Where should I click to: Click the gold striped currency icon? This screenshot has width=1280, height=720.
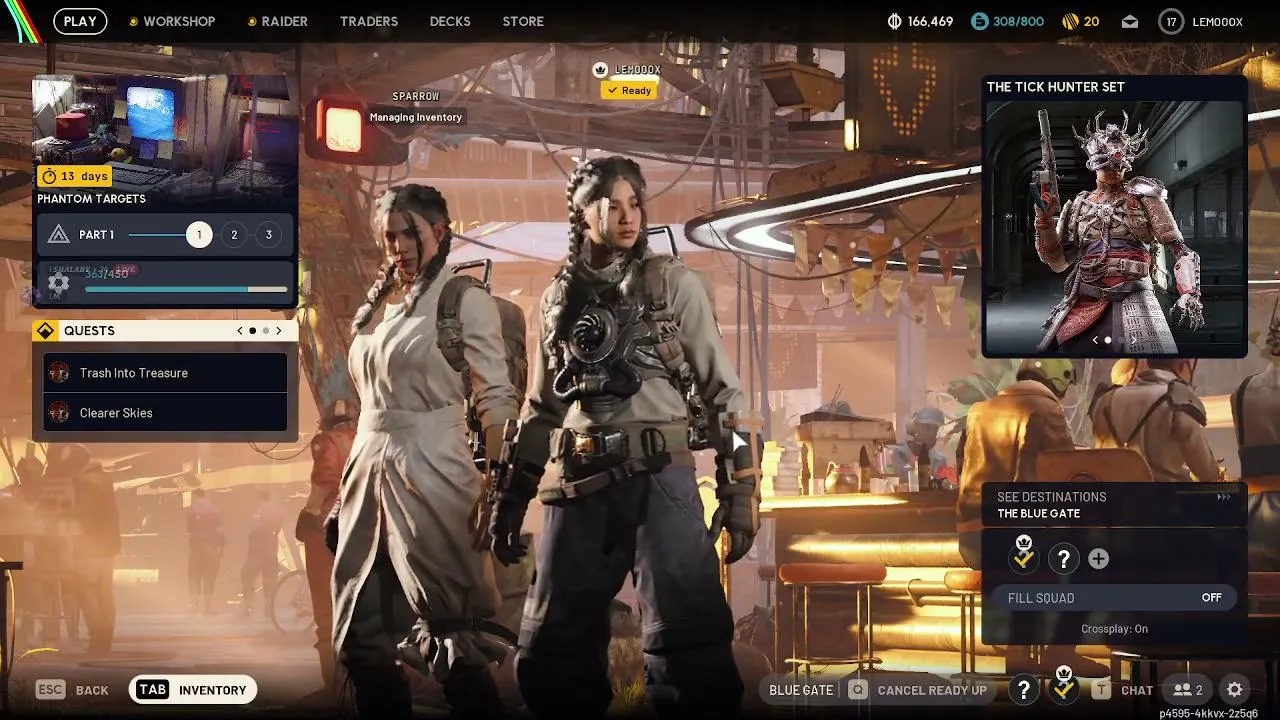point(1070,21)
